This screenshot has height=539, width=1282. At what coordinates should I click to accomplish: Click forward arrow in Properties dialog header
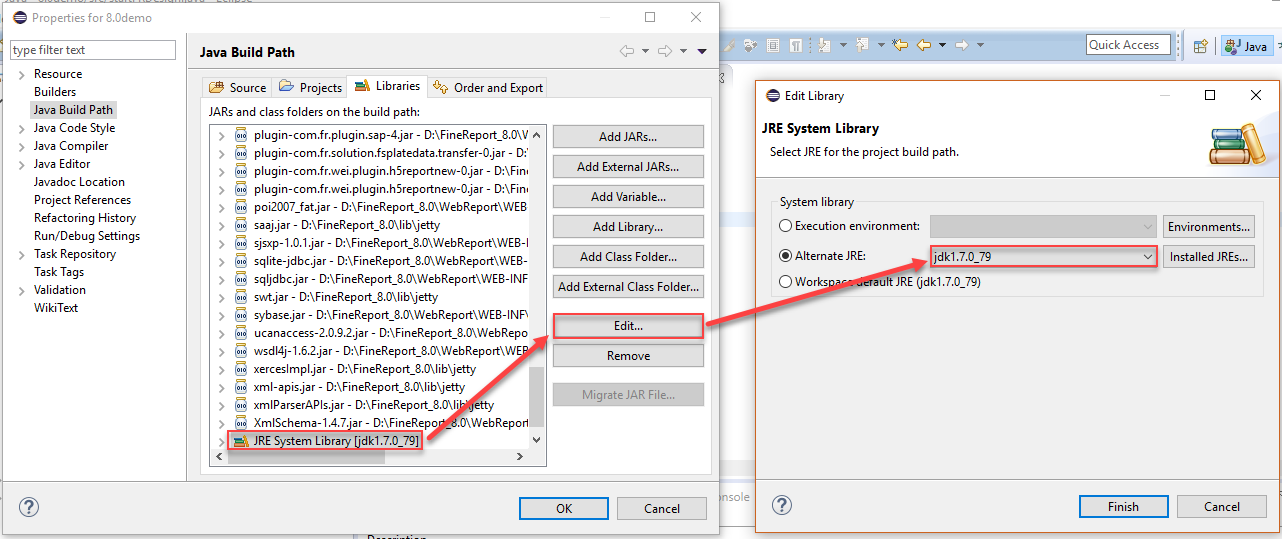(x=665, y=51)
